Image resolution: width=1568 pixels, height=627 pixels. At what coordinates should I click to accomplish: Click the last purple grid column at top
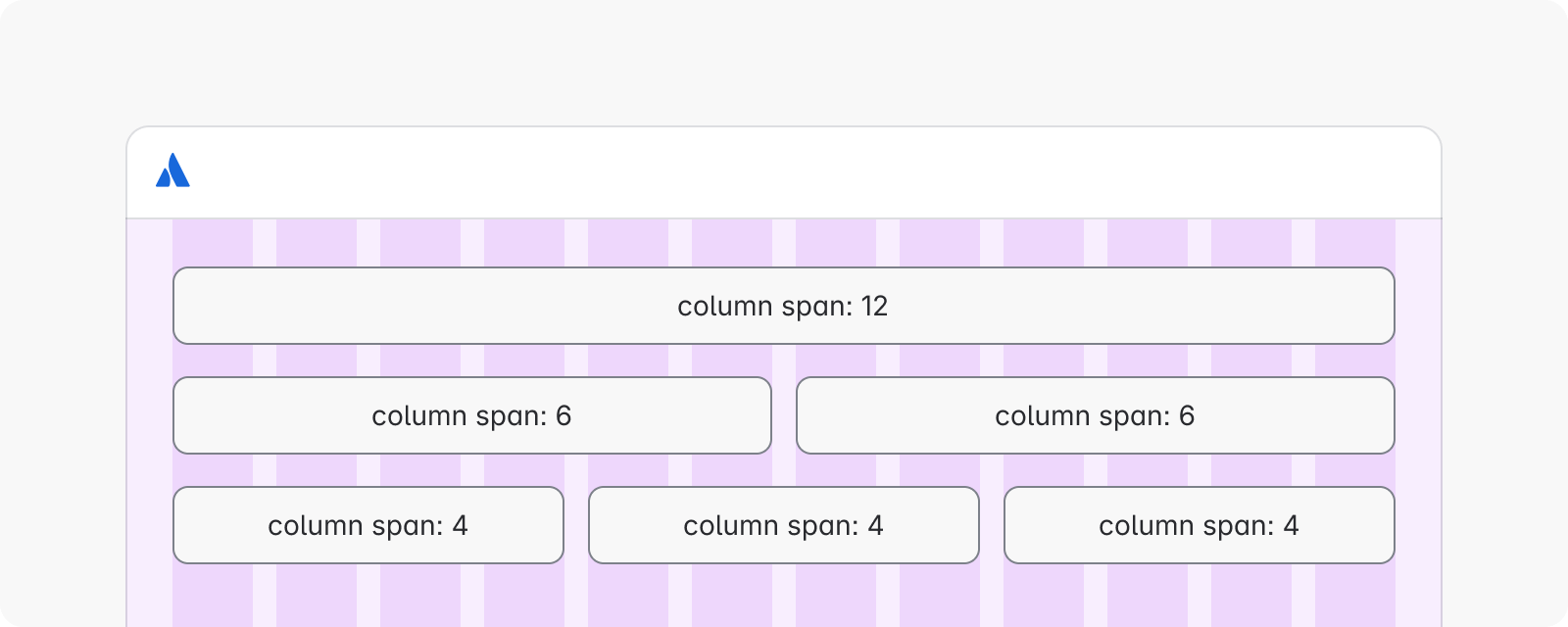pyautogui.click(x=1354, y=242)
